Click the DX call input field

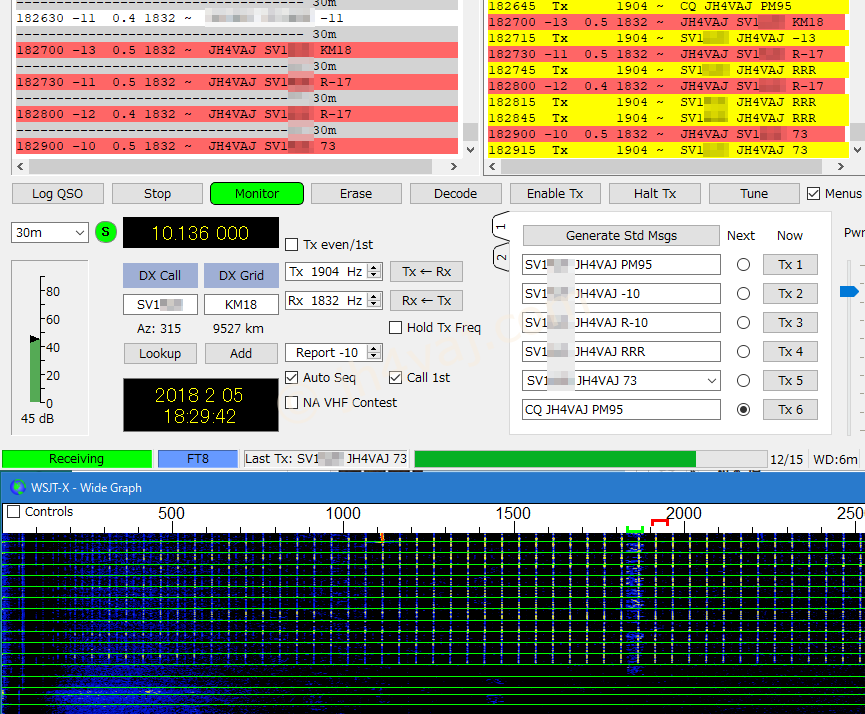tap(160, 305)
